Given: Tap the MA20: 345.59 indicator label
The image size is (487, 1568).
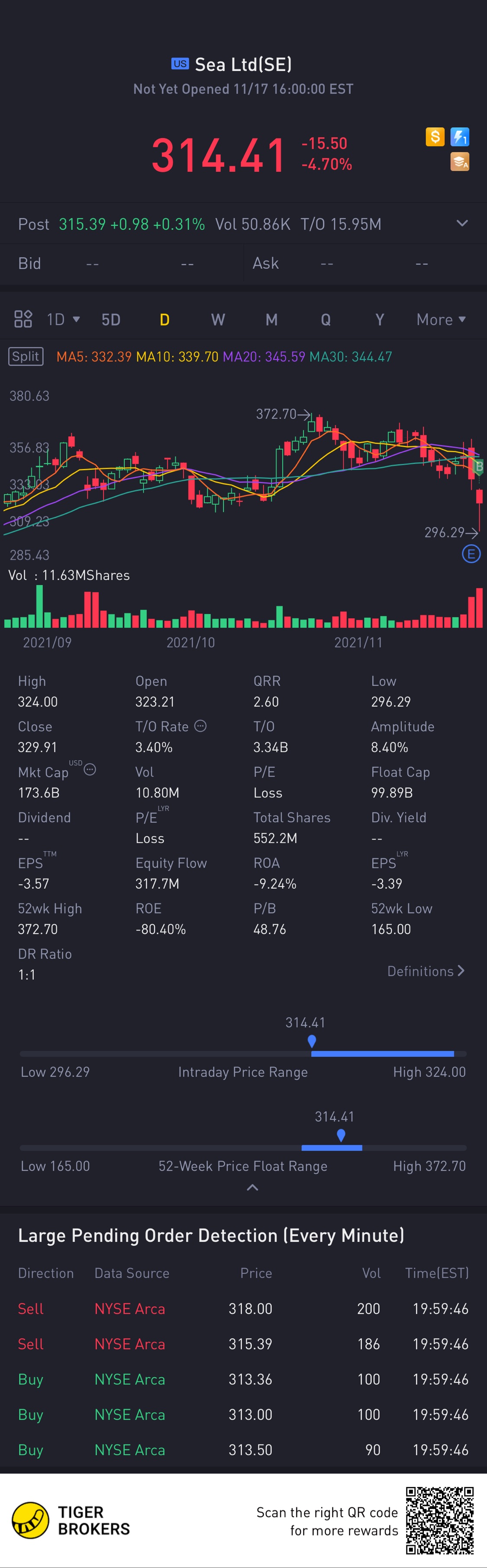Looking at the screenshot, I should (x=264, y=356).
